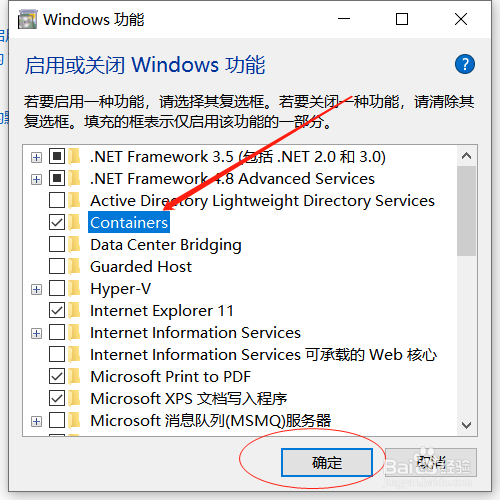The height and width of the screenshot is (500, 500).
Task: Expand the .NET Framework 3.5 tree node
Action: pos(36,157)
